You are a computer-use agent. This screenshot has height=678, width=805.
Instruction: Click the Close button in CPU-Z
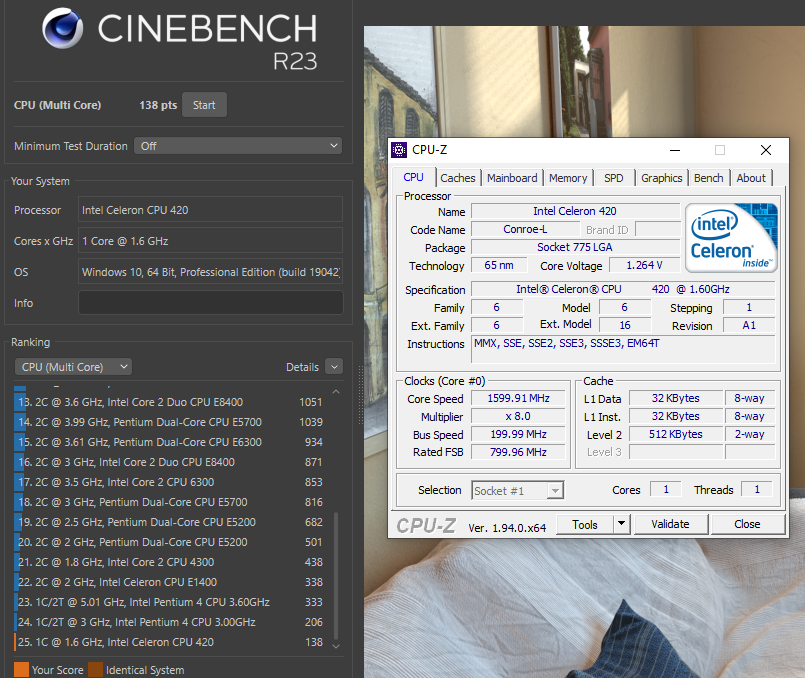(x=747, y=524)
